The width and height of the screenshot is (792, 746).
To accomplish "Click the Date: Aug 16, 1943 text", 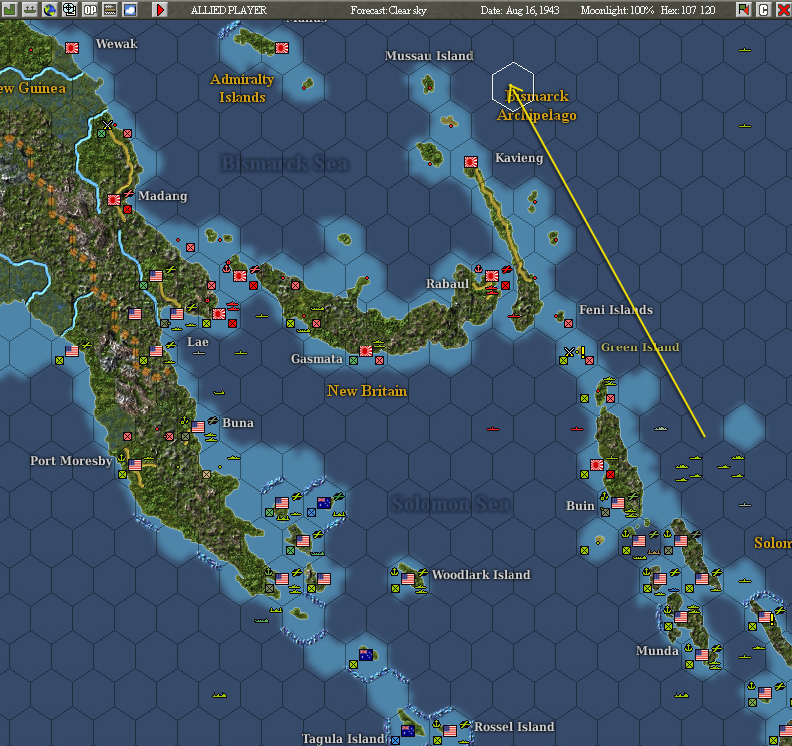I will click(x=520, y=10).
